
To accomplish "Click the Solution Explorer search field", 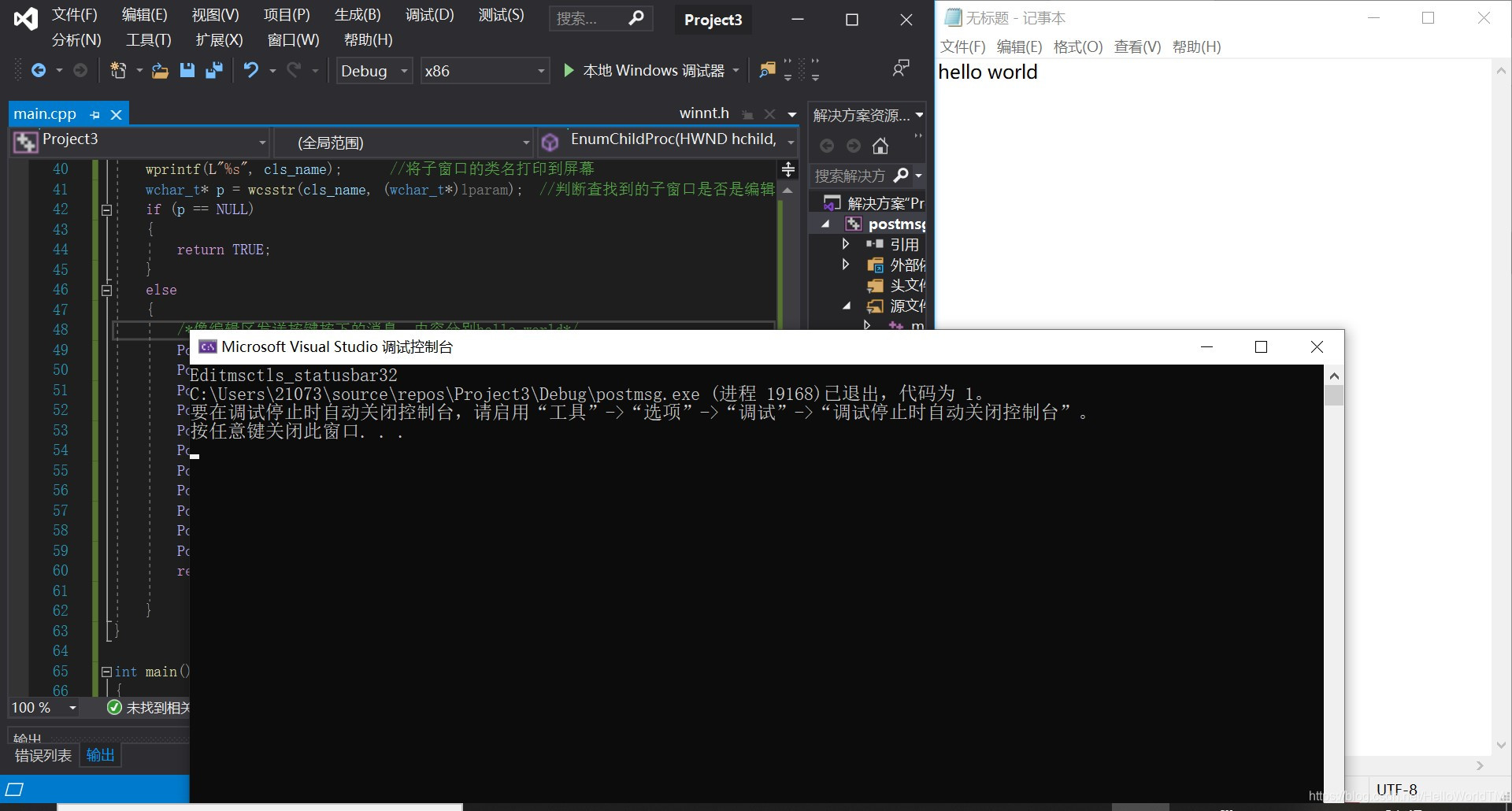I will coord(851,175).
